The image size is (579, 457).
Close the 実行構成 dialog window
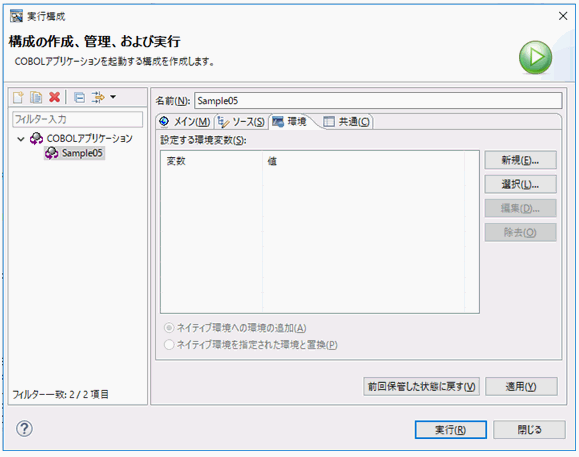[563, 16]
